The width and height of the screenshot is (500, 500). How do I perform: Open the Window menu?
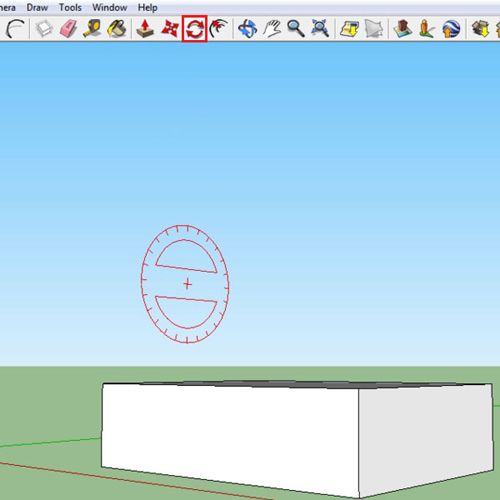point(110,7)
